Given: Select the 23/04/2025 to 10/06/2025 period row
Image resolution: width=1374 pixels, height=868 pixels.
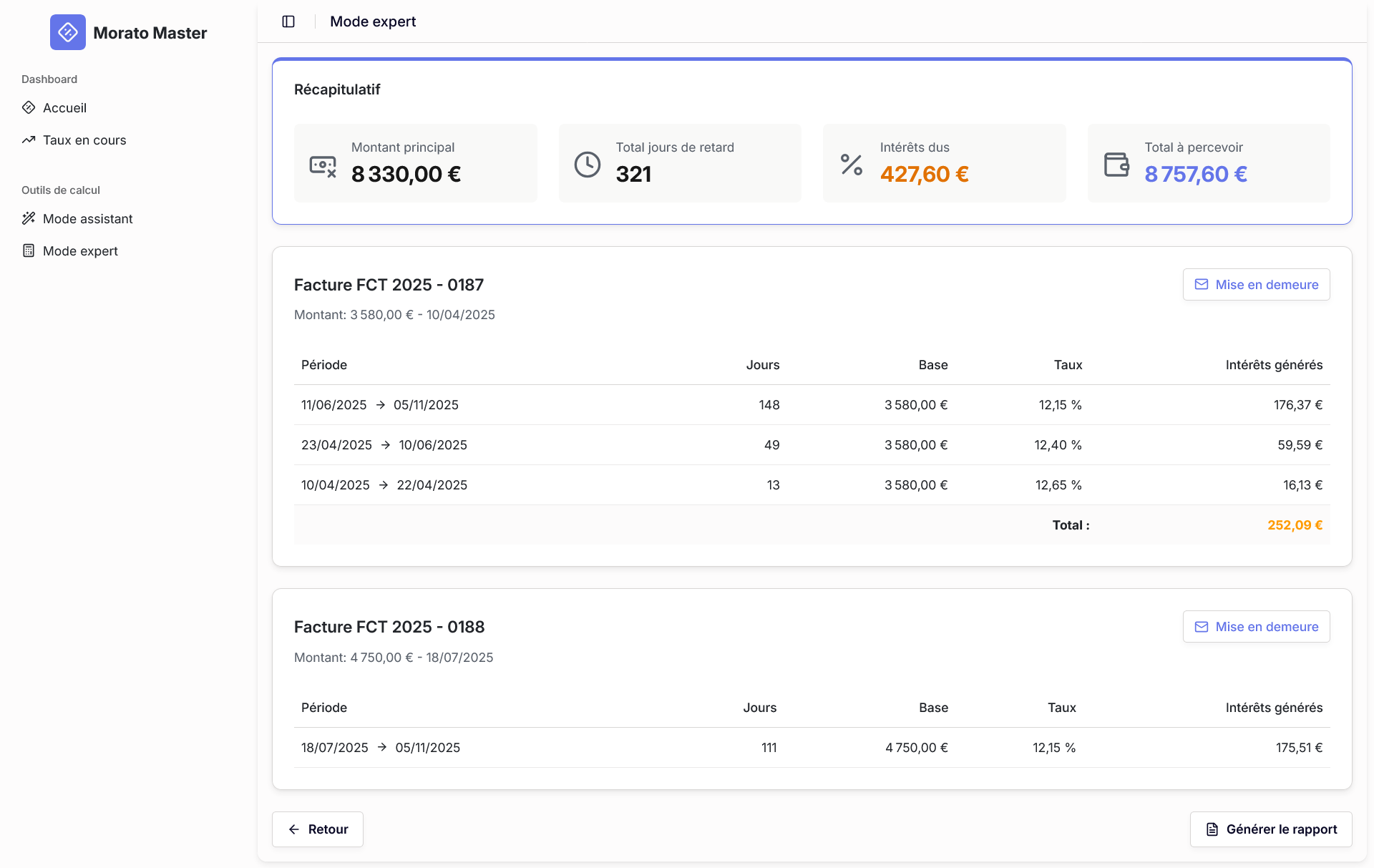Looking at the screenshot, I should (x=384, y=445).
